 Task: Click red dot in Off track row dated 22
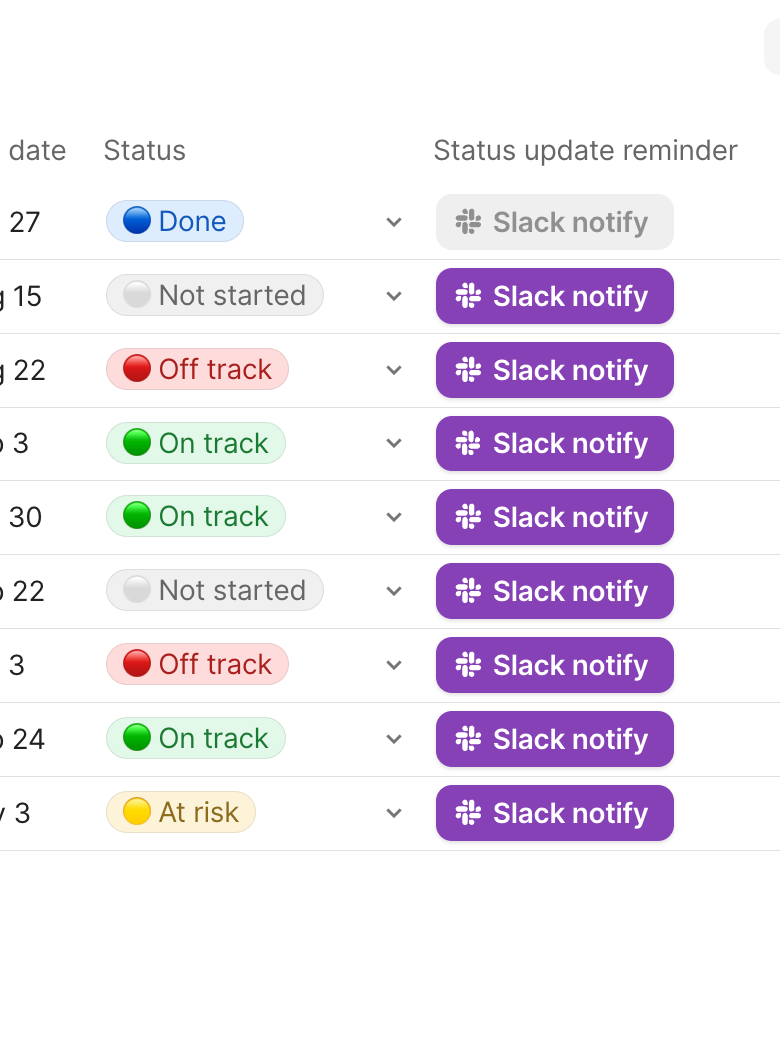point(136,369)
